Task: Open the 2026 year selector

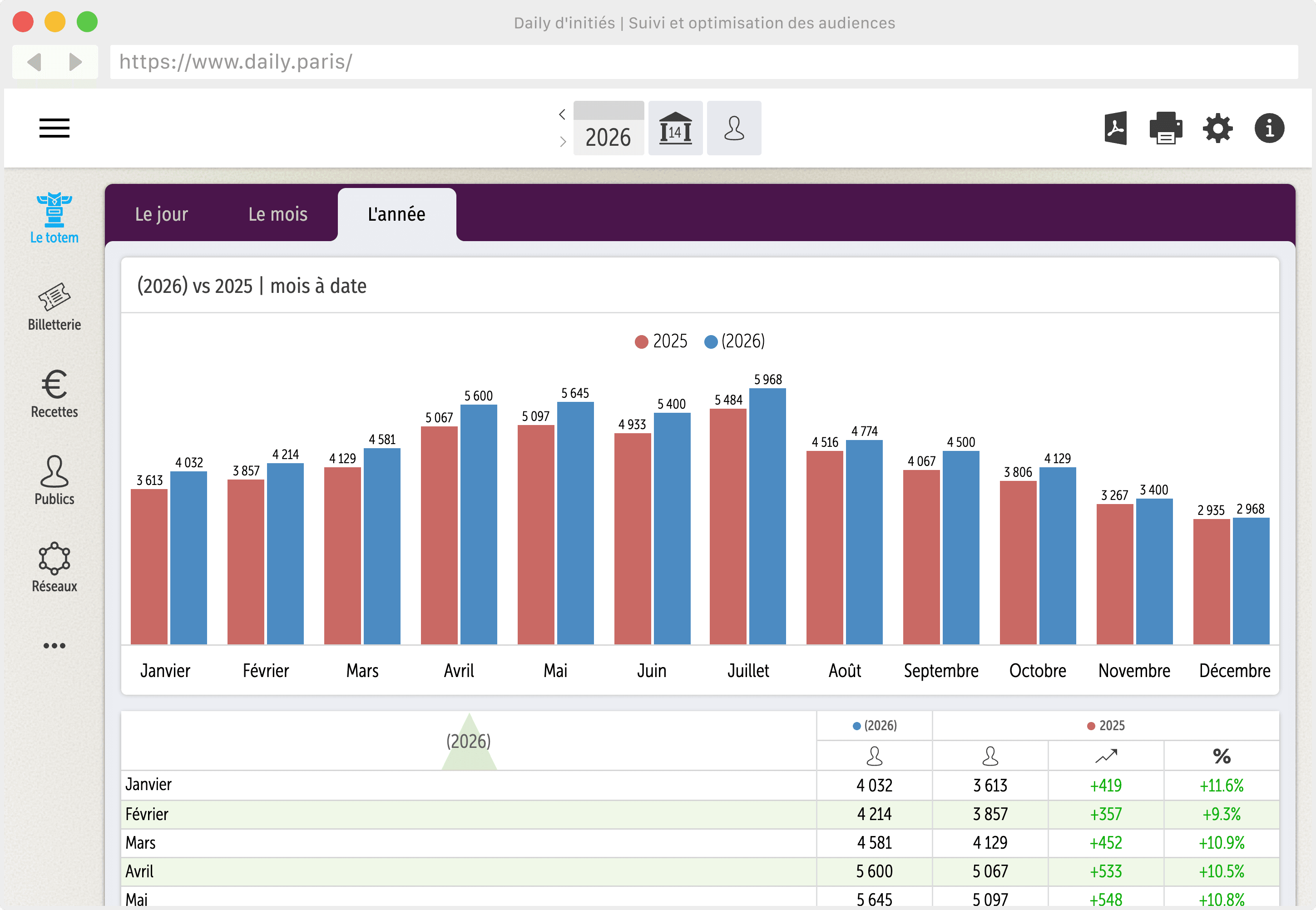Action: pos(609,129)
